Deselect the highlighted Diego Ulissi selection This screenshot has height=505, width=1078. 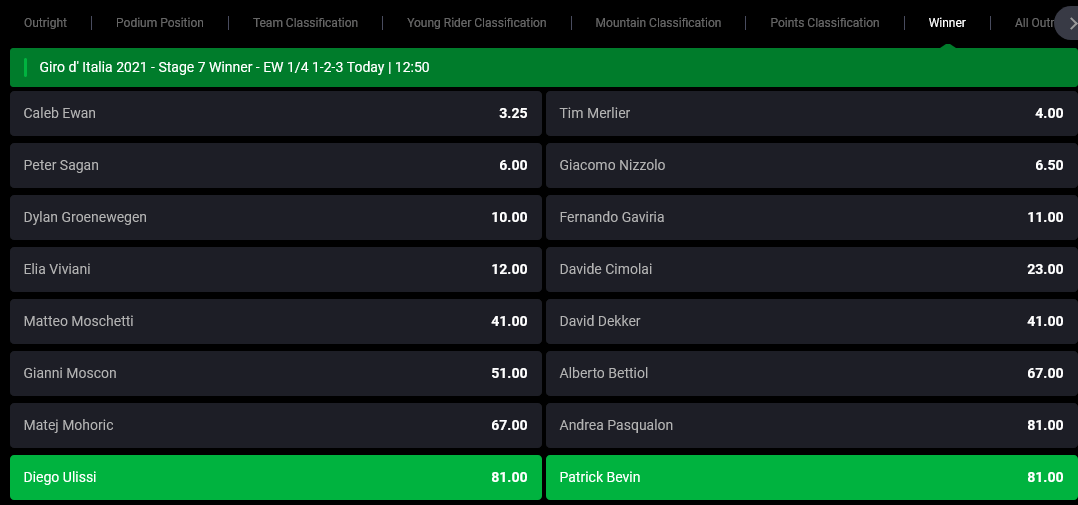276,477
